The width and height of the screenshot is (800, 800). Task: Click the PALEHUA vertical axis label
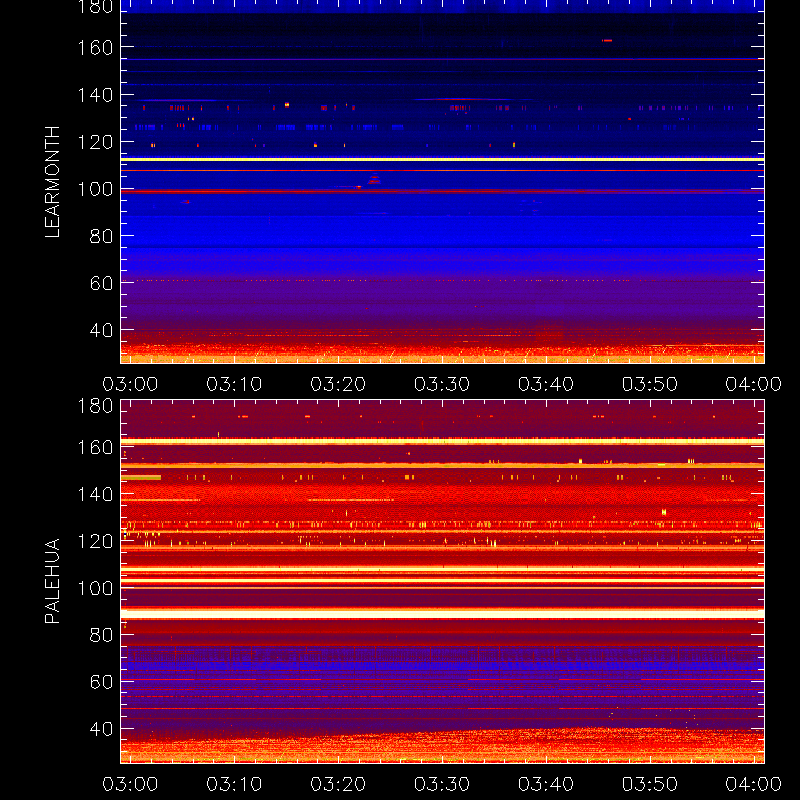pos(53,581)
